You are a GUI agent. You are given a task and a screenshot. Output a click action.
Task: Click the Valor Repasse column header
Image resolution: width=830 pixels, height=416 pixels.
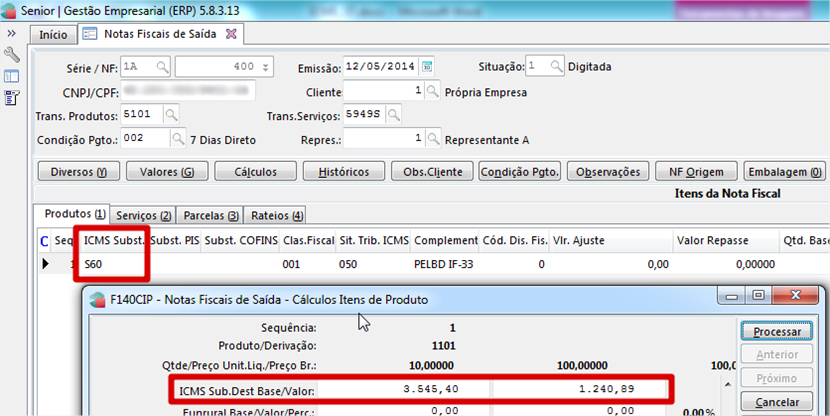tap(726, 240)
